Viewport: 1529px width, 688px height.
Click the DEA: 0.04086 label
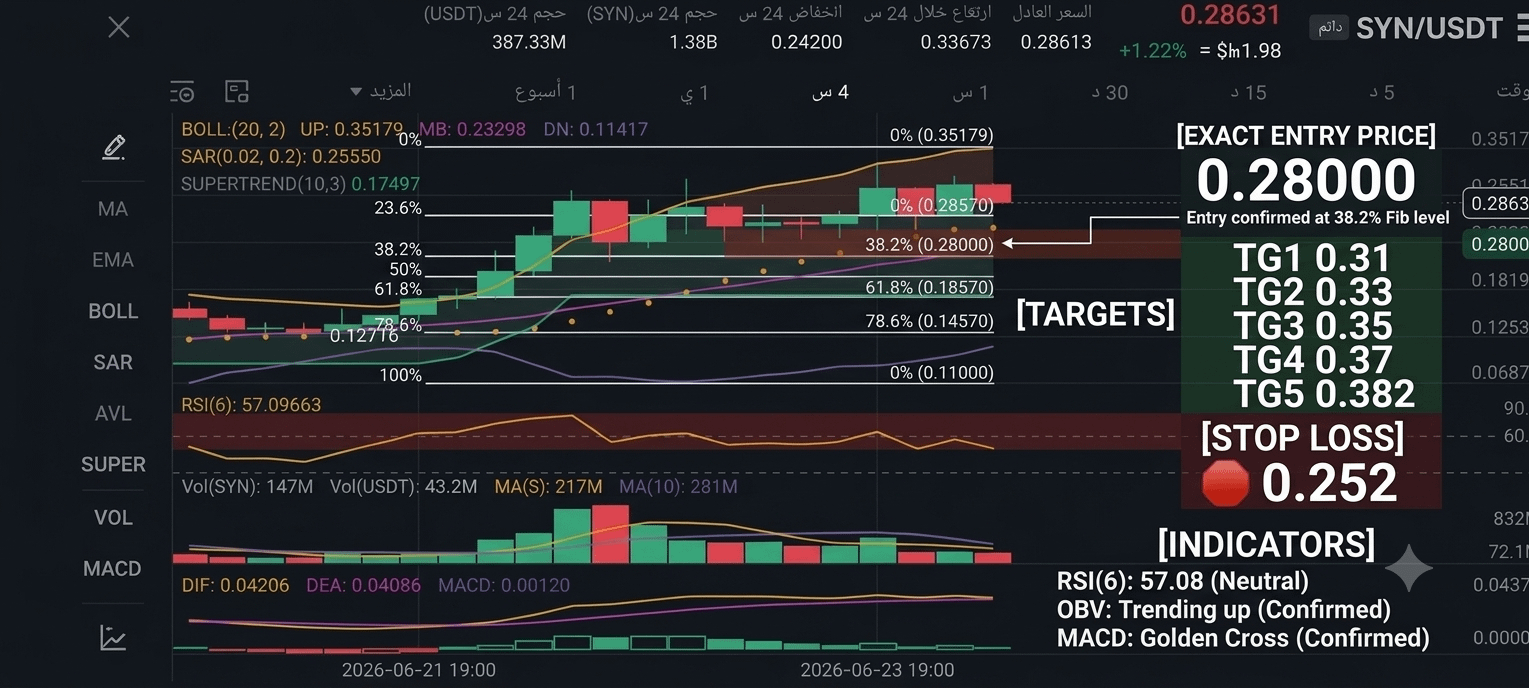(363, 585)
